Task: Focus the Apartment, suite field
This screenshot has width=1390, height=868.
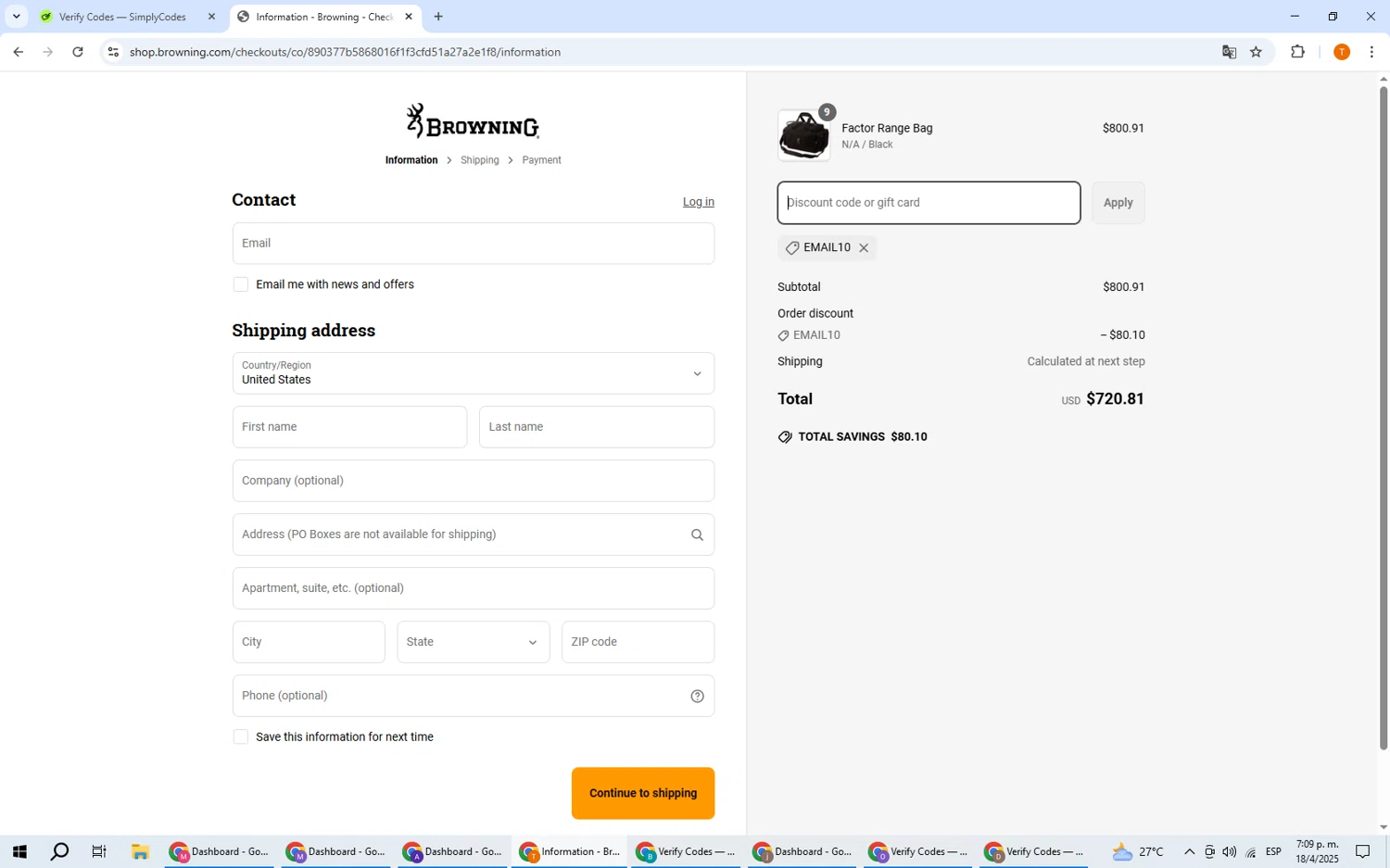Action: coord(474,588)
